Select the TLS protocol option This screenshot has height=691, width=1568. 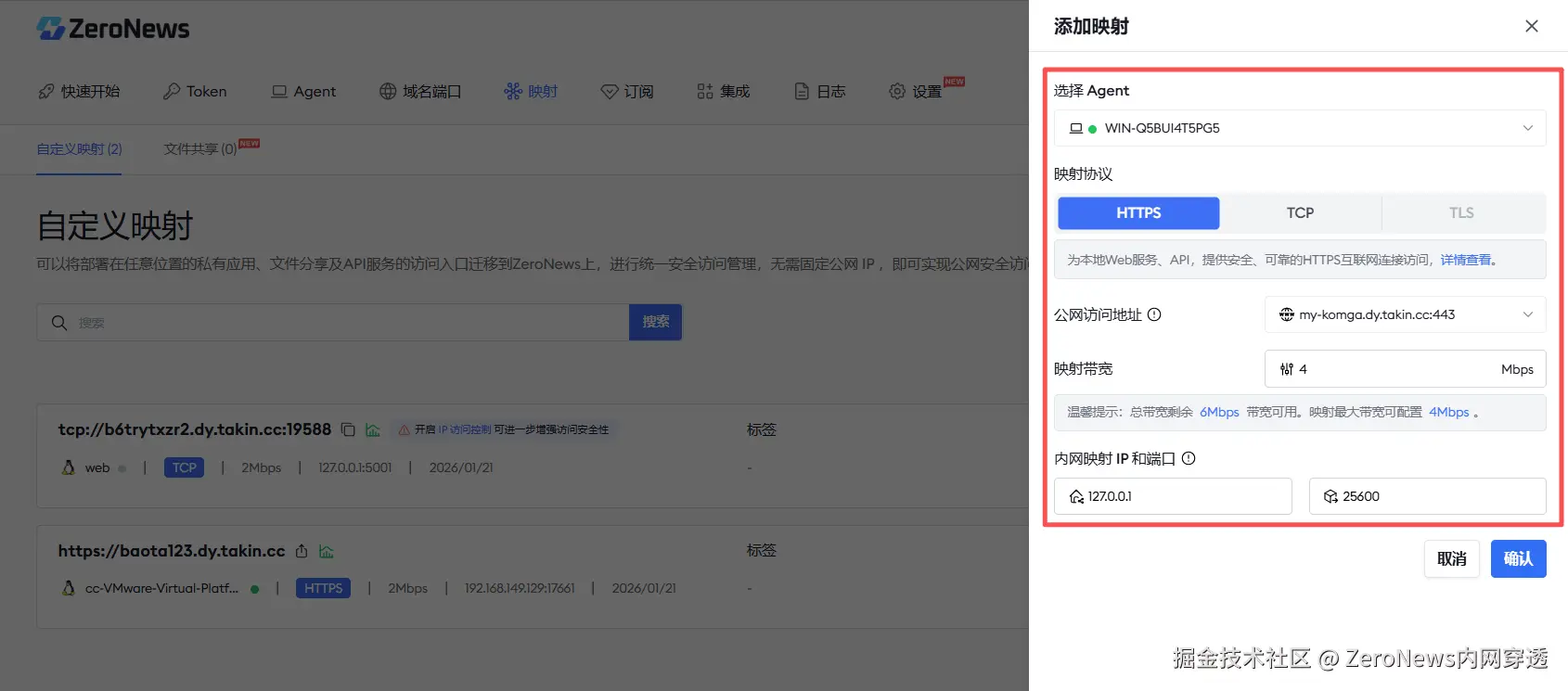(x=1461, y=212)
